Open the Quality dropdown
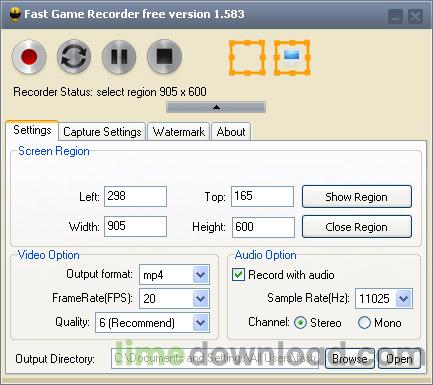Screen dimensions: 433x385 coord(152,322)
